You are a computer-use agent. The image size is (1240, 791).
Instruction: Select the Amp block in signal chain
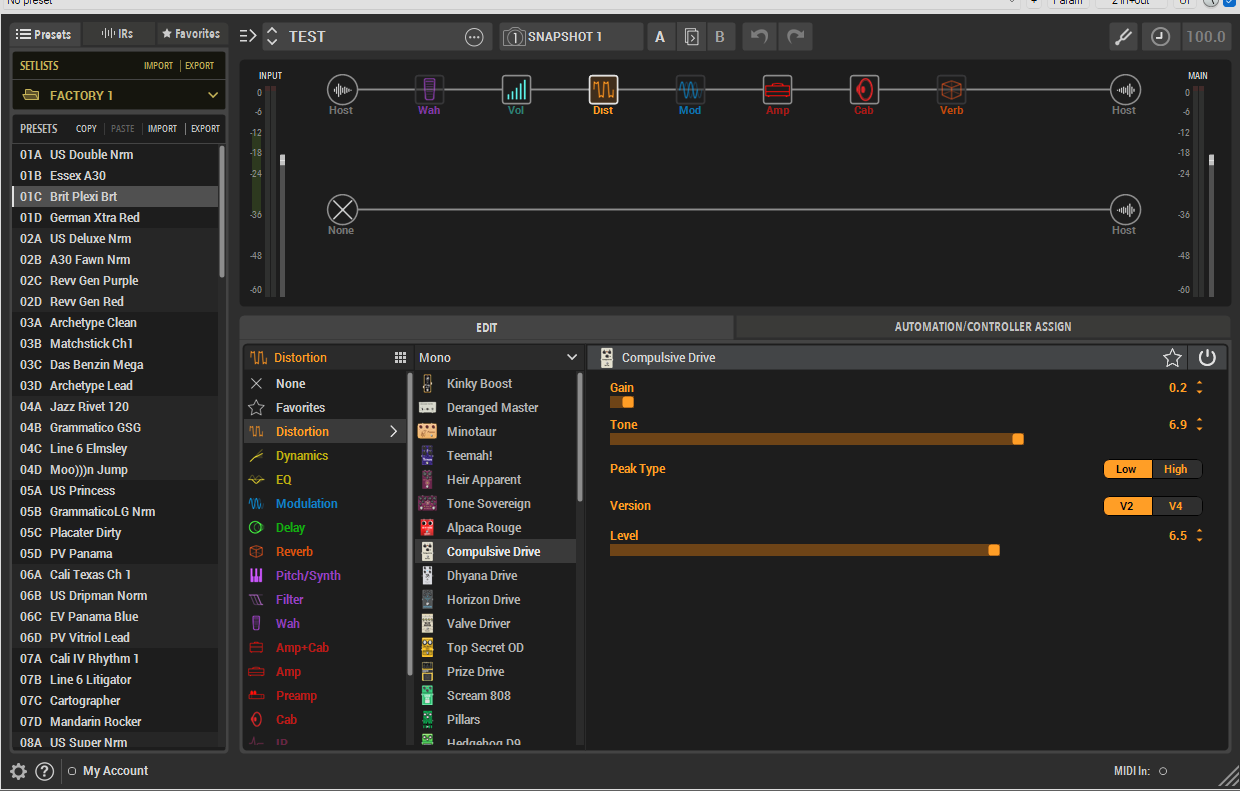pos(778,90)
